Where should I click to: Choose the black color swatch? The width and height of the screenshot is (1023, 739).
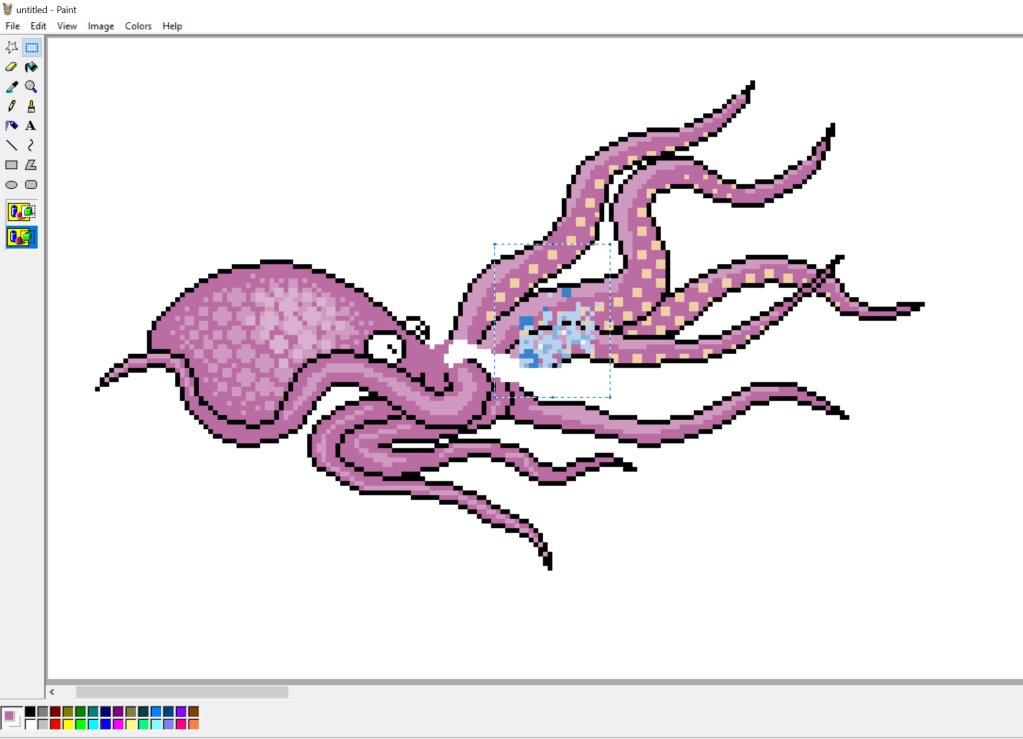point(30,711)
